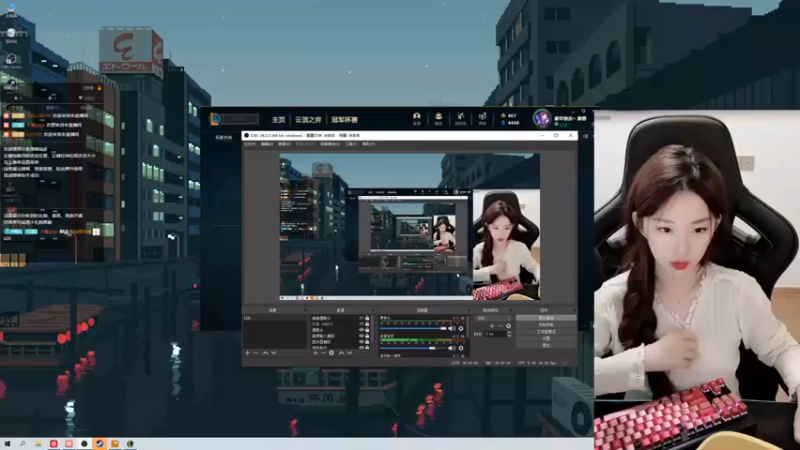Click Windows Start button on taskbar

(7, 444)
